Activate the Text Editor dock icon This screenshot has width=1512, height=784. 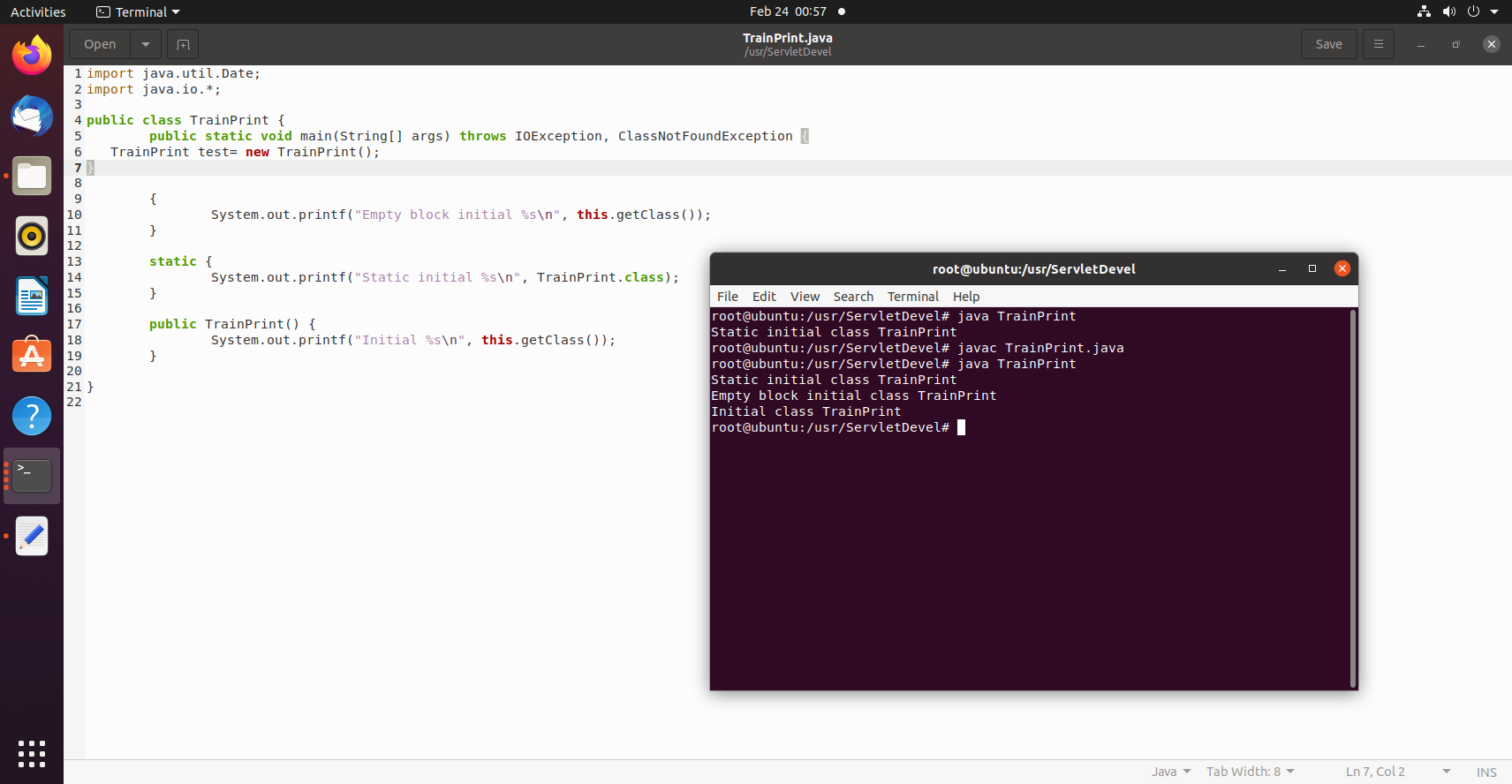click(32, 536)
